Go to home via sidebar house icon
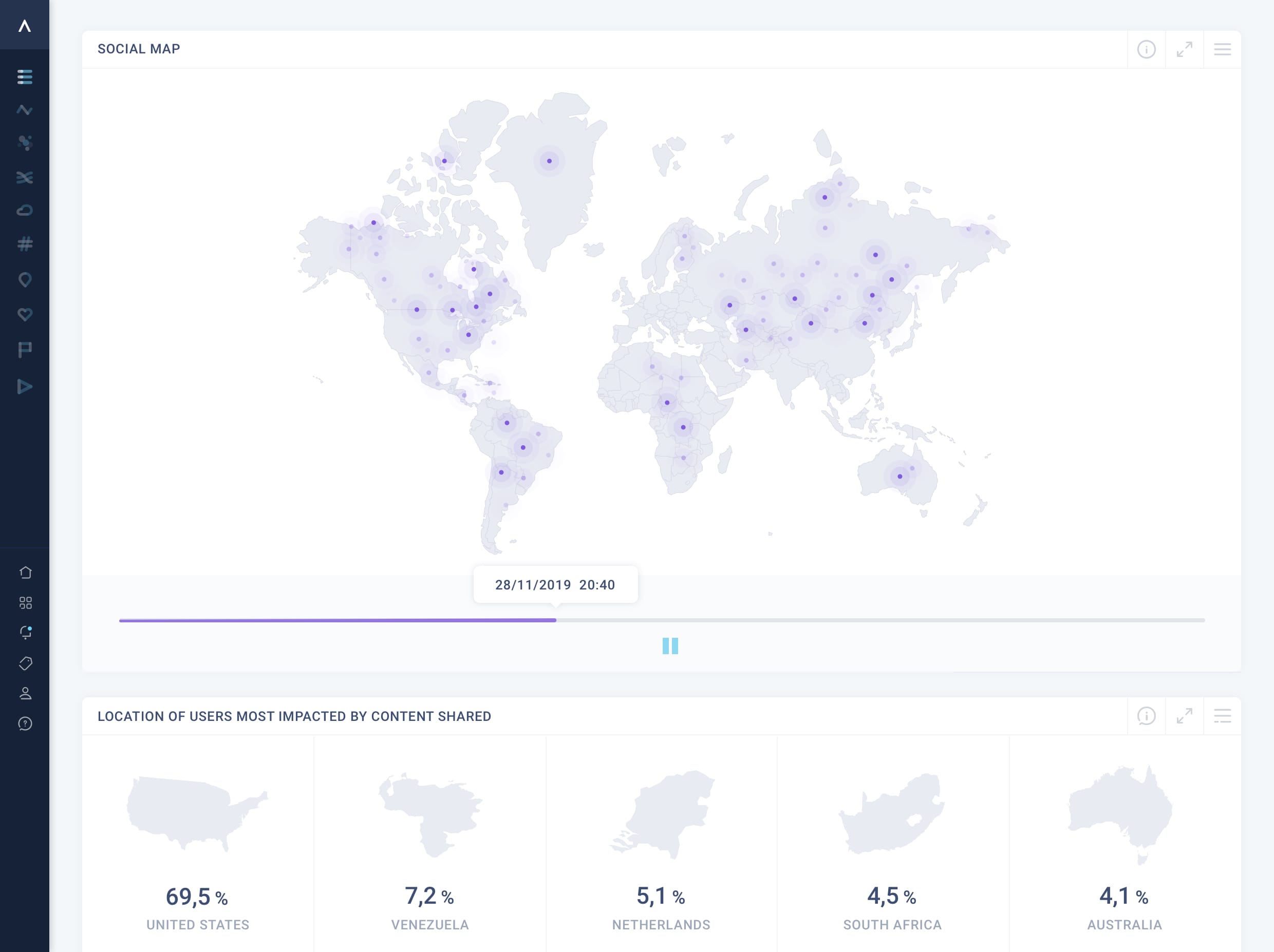 [25, 572]
